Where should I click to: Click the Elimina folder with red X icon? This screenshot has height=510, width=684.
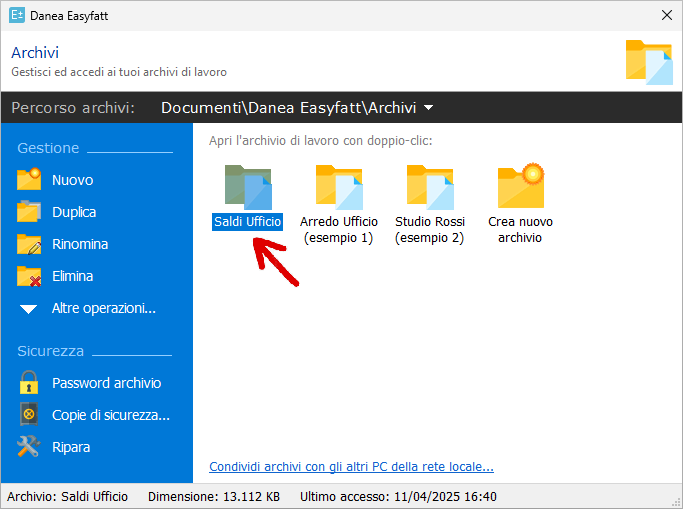29,276
